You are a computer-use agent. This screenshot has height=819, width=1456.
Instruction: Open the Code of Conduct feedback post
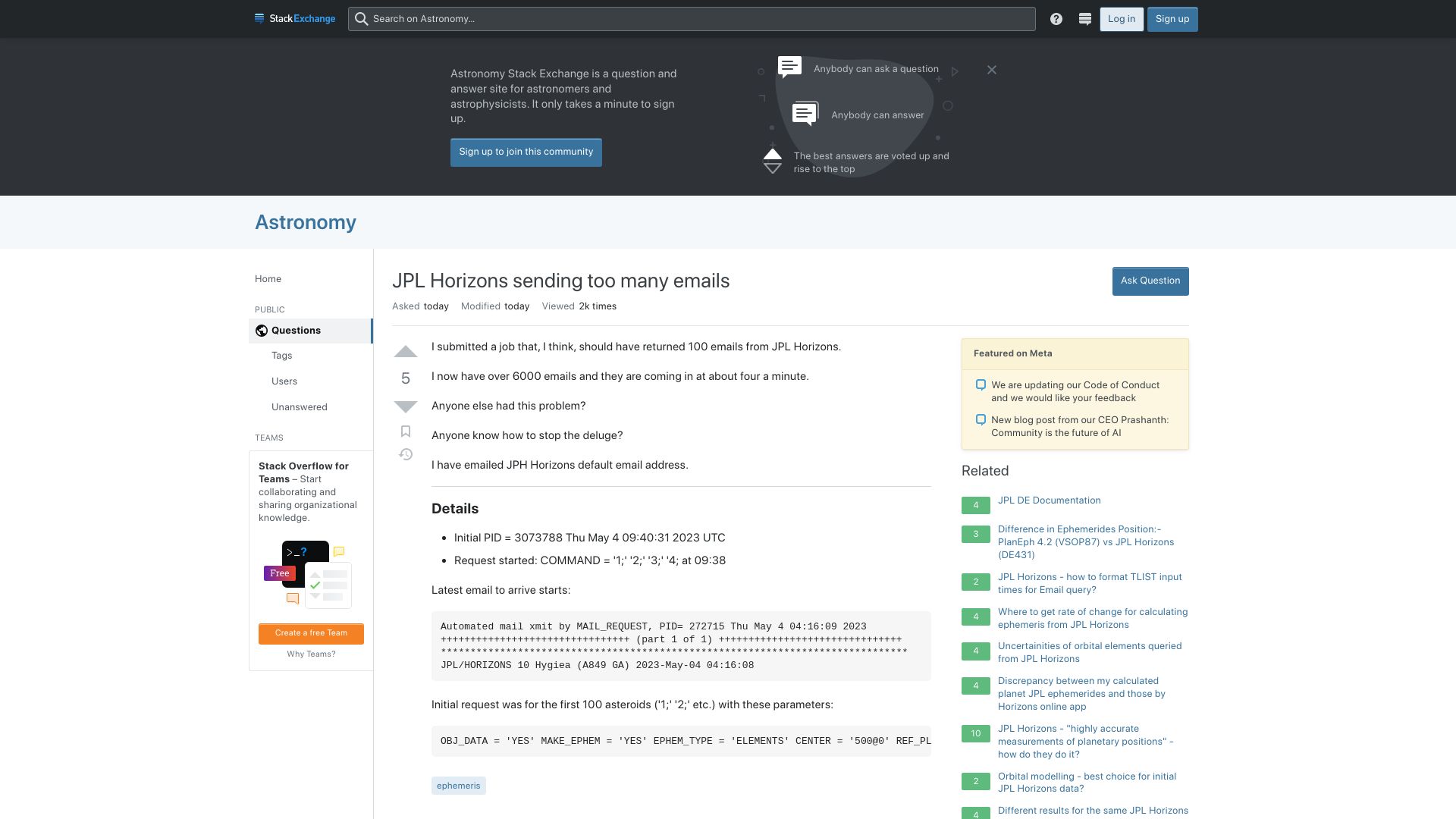coord(1075,391)
